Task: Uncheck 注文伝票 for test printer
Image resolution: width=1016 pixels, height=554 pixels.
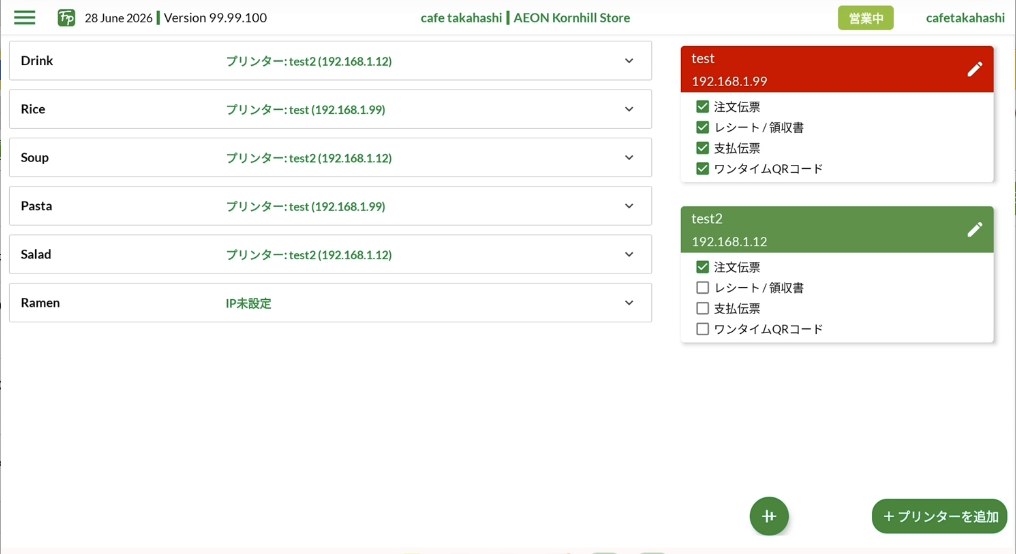Action: (x=702, y=106)
